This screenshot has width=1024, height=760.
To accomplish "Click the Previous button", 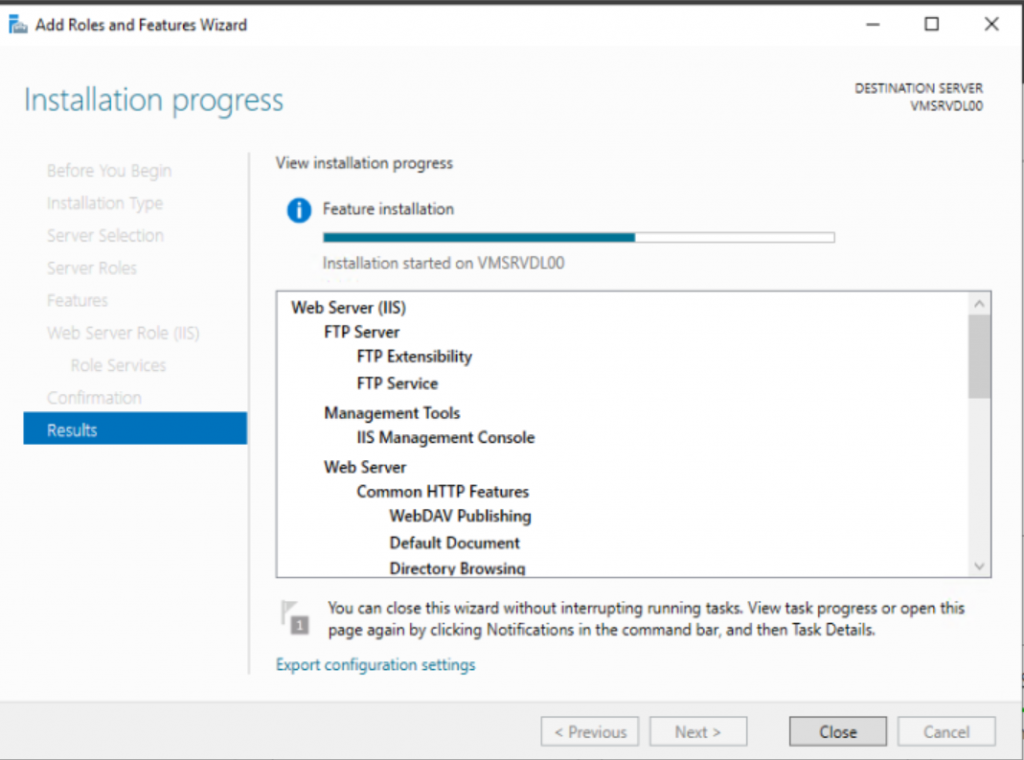I will click(x=589, y=731).
